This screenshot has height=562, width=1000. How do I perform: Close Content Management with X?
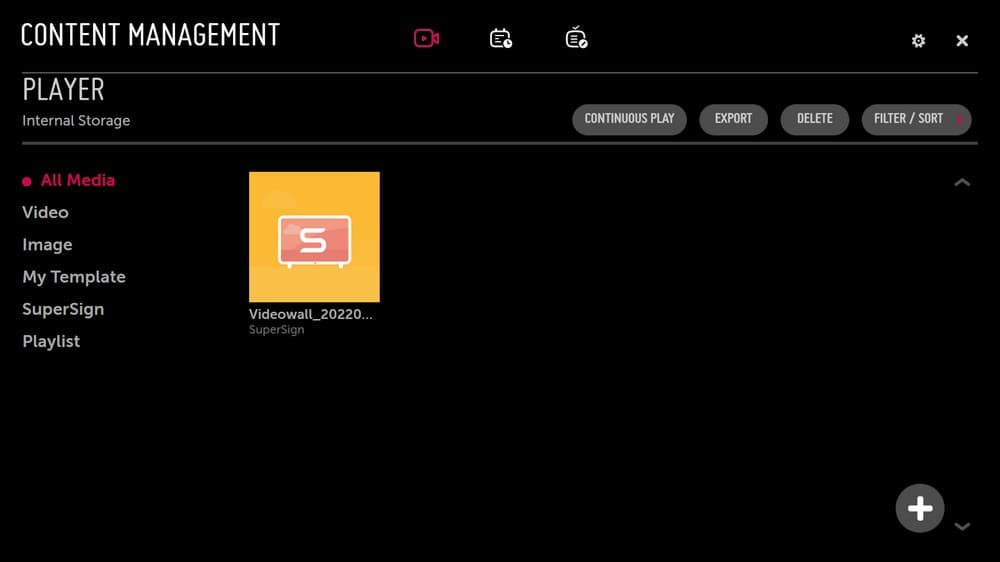962,41
